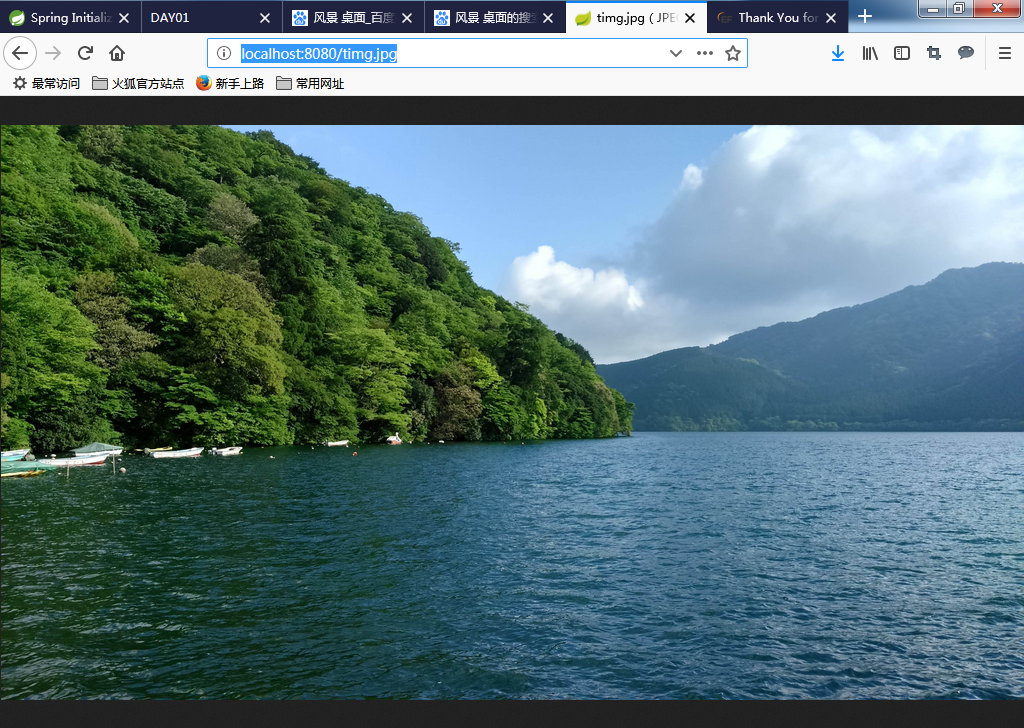The height and width of the screenshot is (728, 1024).
Task: Click the address bar URL field
Action: [x=450, y=53]
